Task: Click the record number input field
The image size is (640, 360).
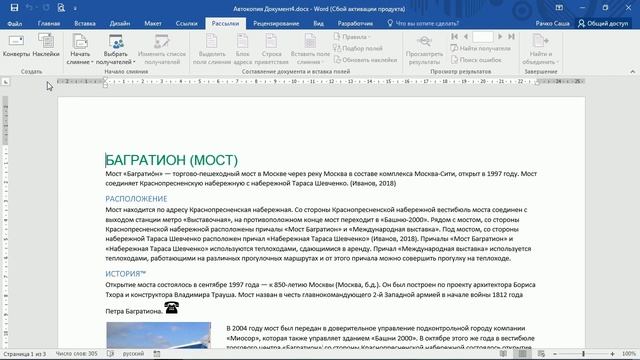Action: (x=483, y=37)
